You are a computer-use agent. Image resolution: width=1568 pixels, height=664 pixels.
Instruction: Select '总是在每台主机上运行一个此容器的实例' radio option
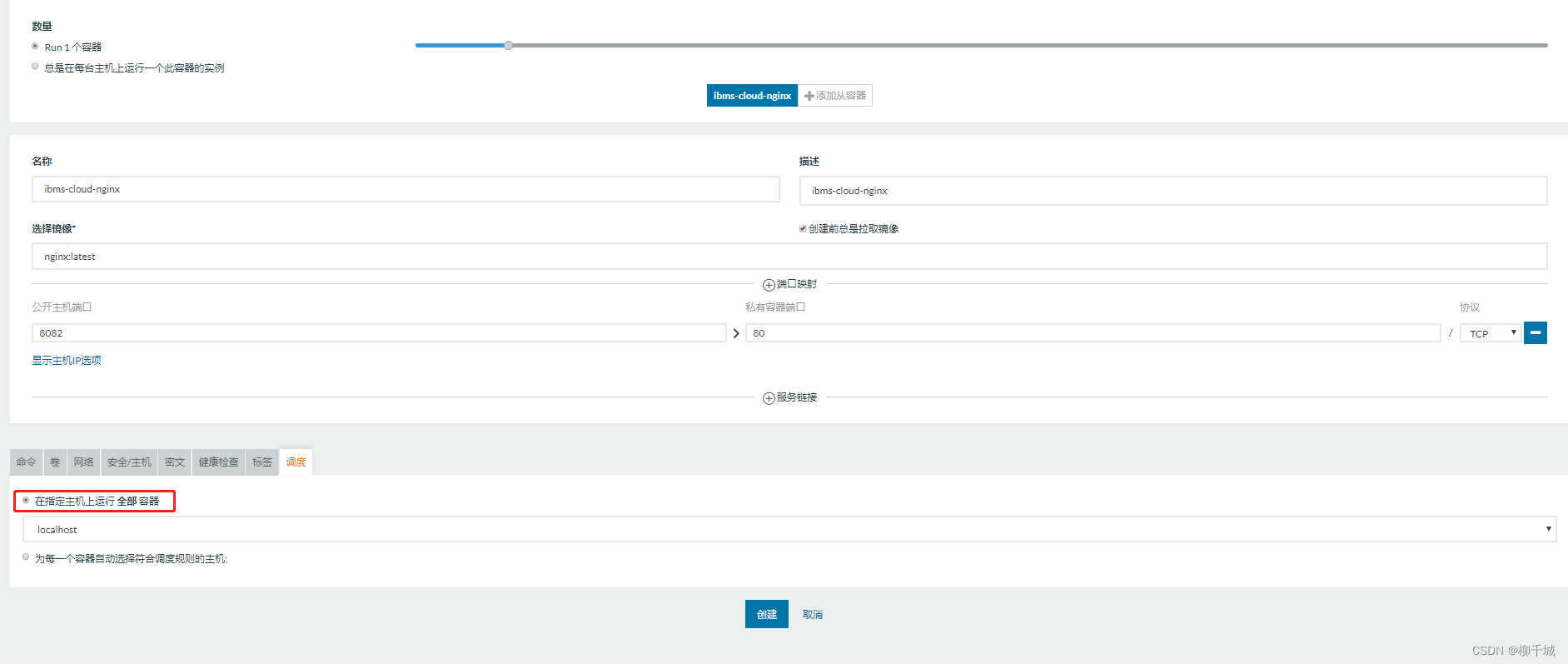(x=35, y=67)
